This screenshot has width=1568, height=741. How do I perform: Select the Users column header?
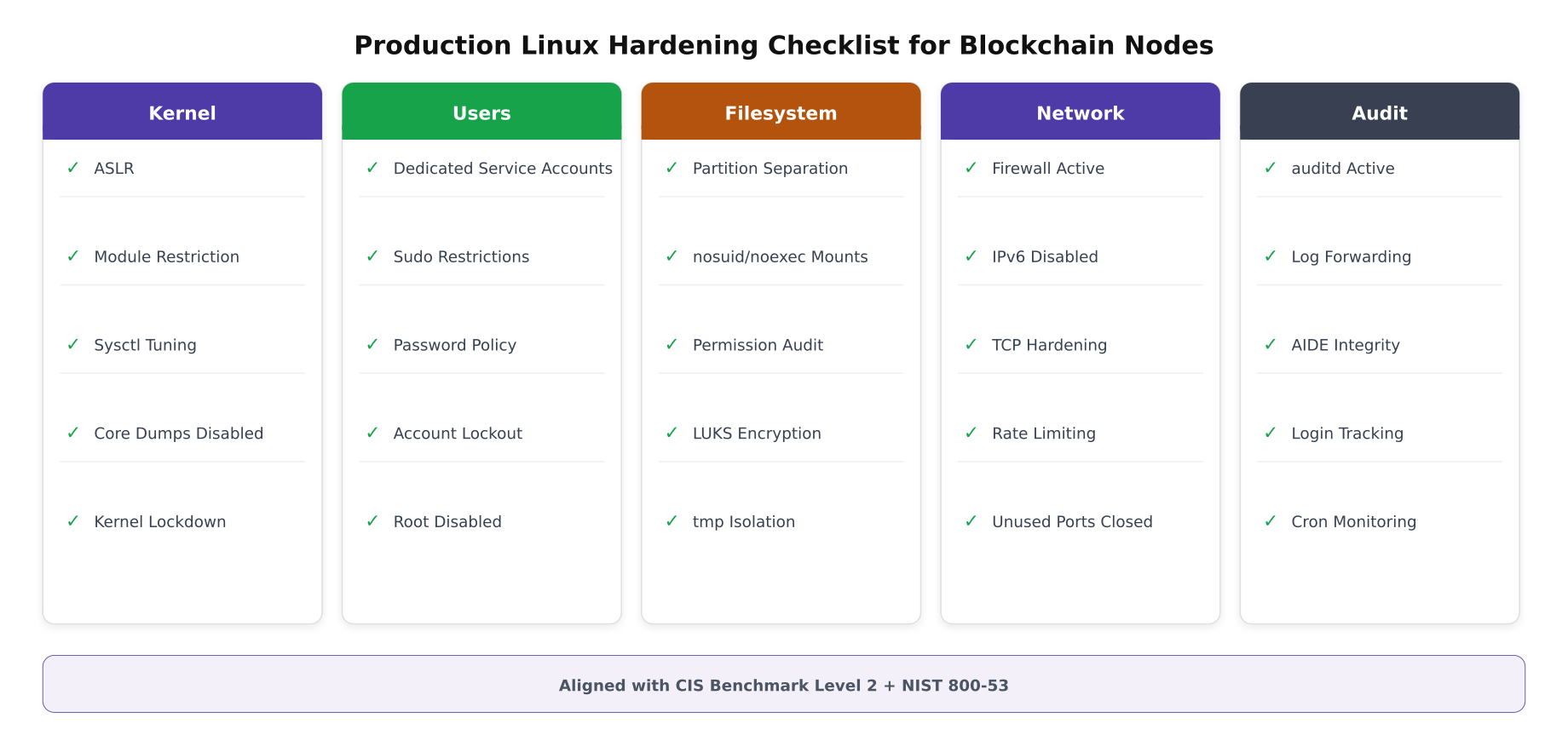pos(481,112)
